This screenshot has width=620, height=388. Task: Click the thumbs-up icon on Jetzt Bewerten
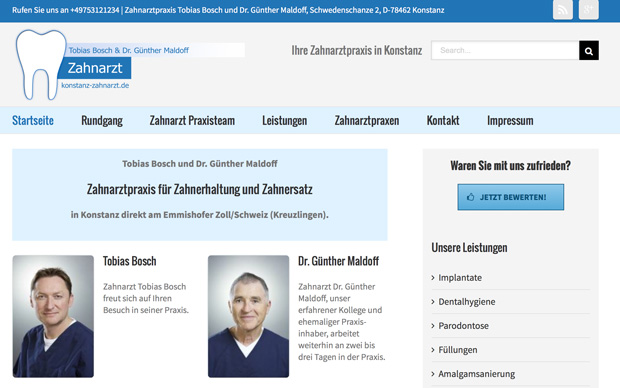click(x=470, y=197)
